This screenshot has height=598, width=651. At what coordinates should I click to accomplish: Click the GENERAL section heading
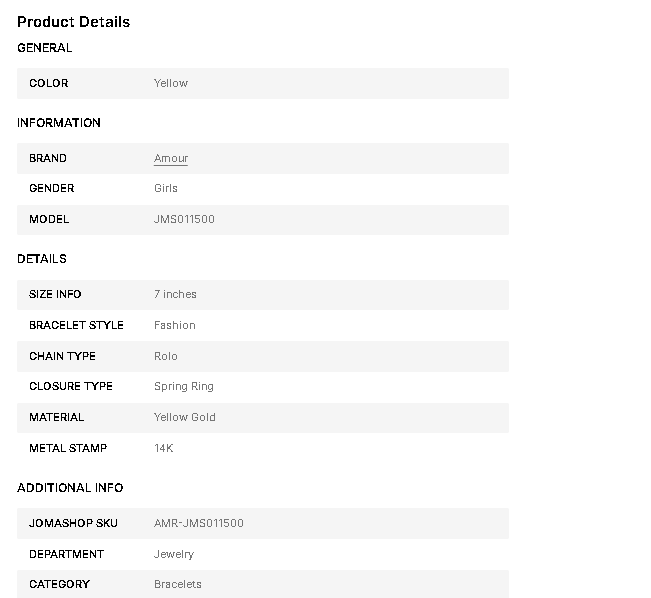point(45,47)
